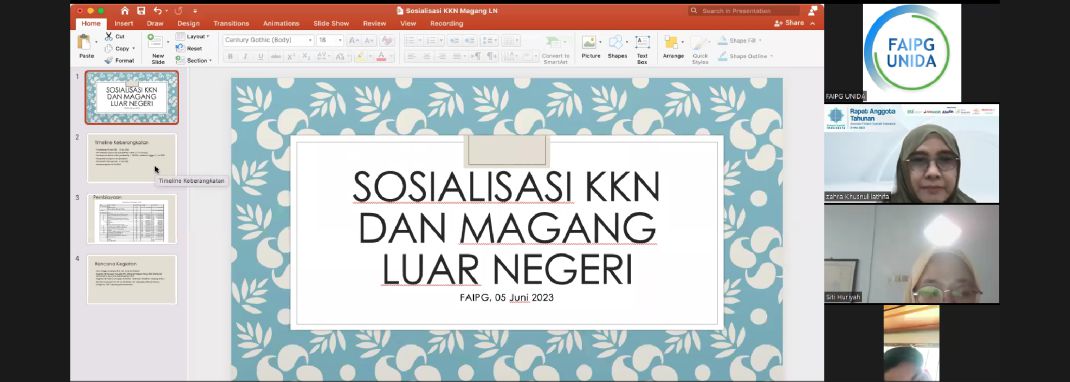Click the Search in Presentation field
Image resolution: width=1070 pixels, height=382 pixels.
click(744, 11)
